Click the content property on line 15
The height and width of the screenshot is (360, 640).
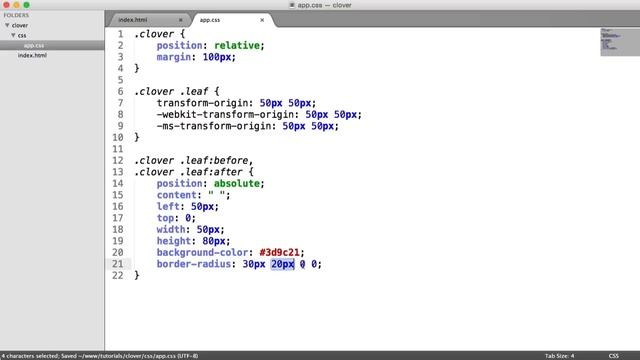click(176, 195)
